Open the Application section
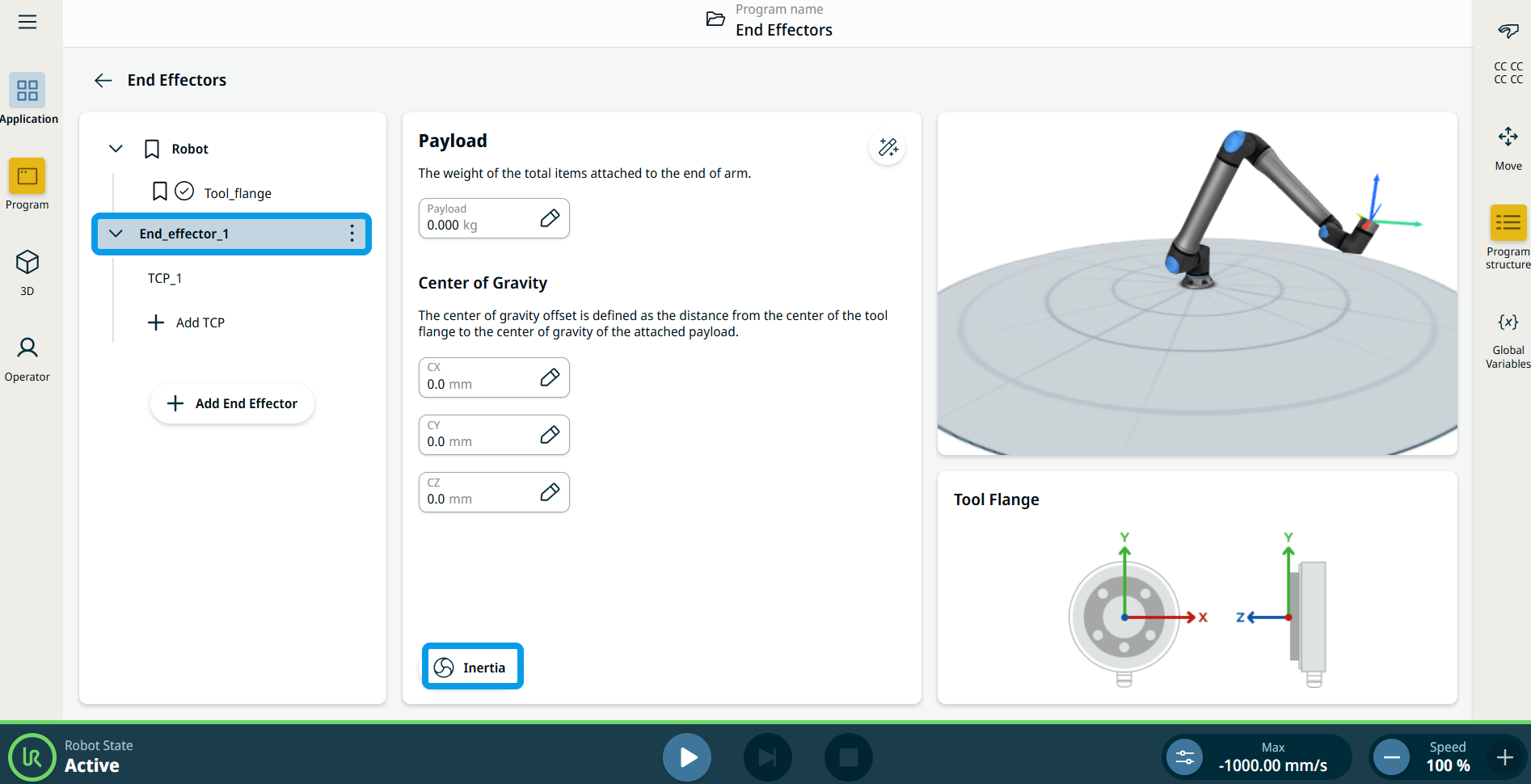The image size is (1531, 784). point(27,99)
